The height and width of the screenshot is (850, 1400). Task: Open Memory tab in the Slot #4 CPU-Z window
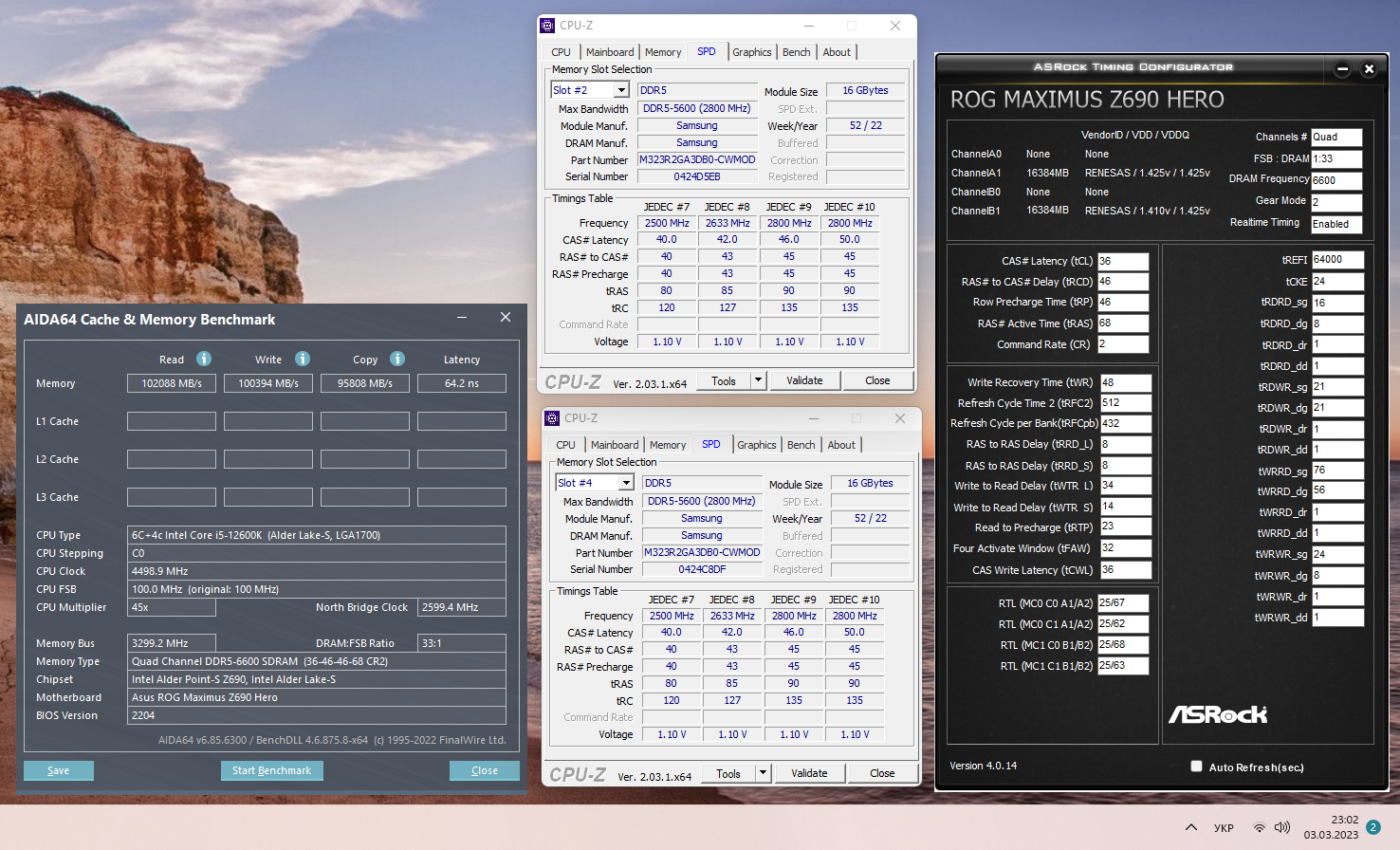668,445
